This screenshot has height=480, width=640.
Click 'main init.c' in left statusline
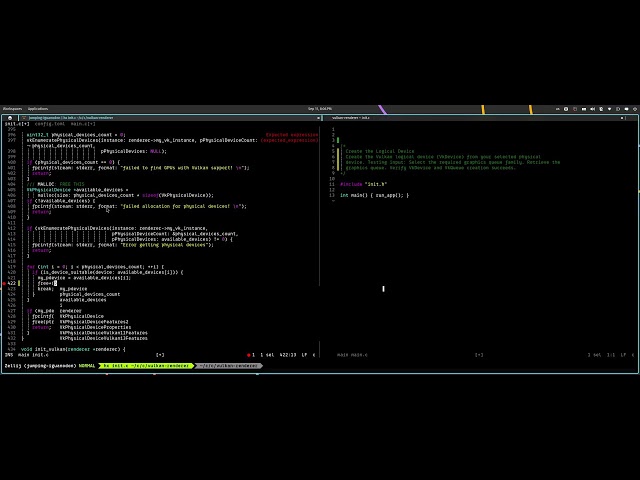pyautogui.click(x=33, y=355)
